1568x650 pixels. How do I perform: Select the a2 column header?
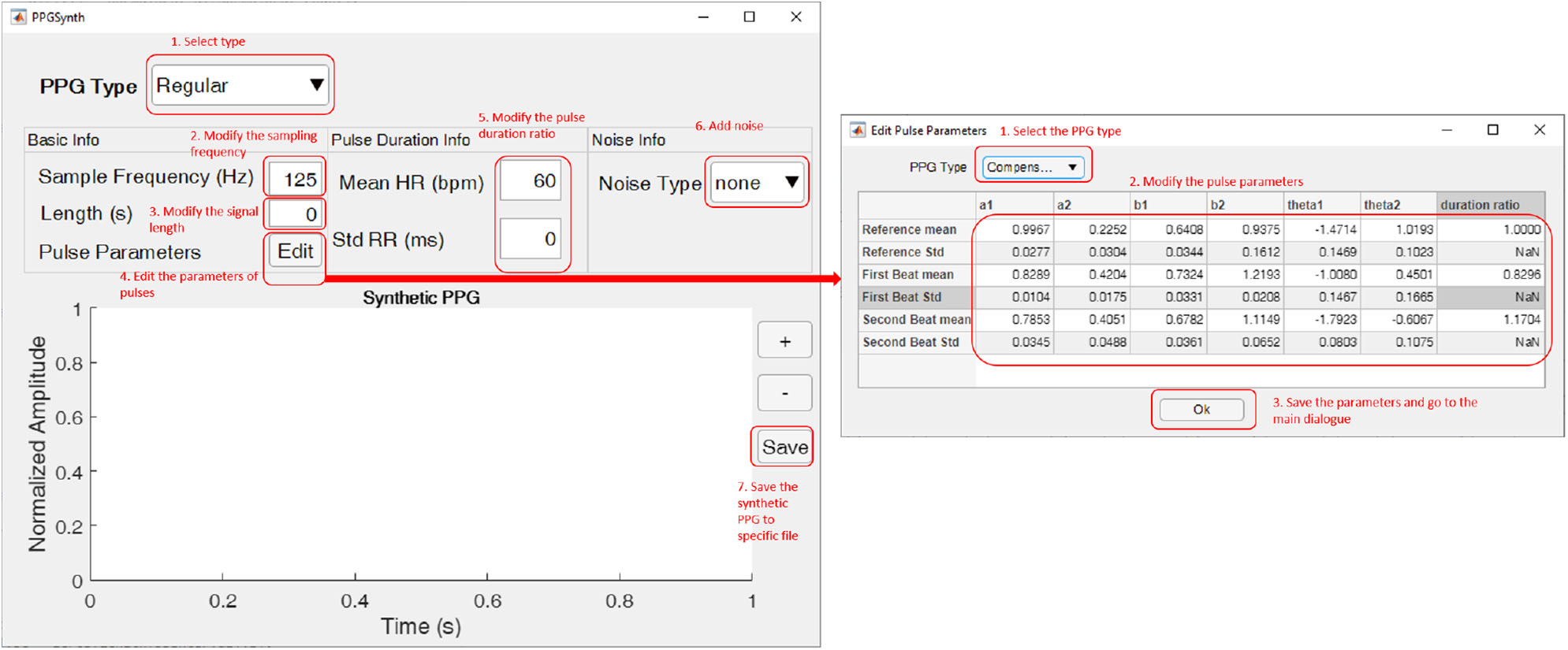pos(1092,205)
